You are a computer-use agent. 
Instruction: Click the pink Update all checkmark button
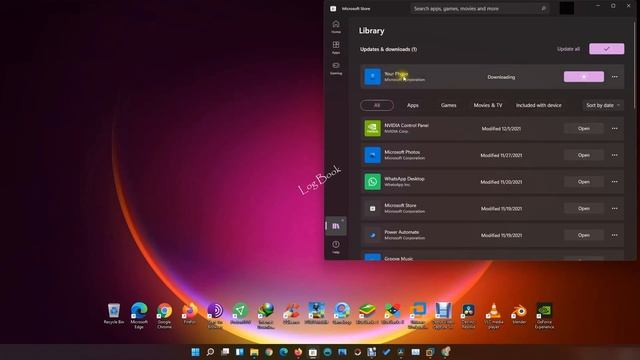(x=607, y=49)
